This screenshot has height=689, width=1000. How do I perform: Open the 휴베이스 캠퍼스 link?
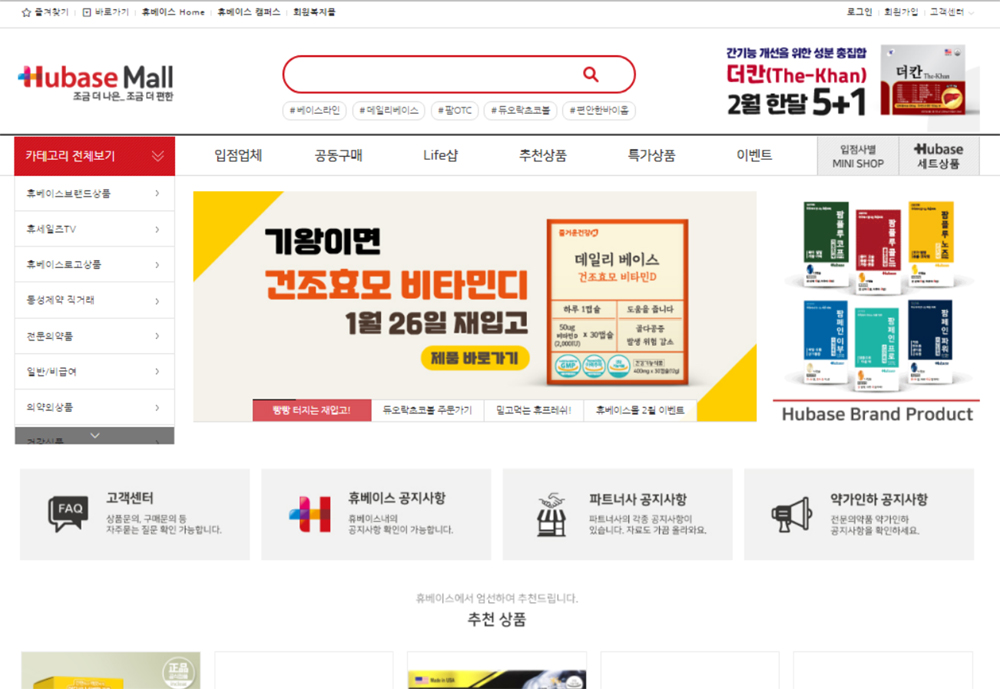pos(249,12)
